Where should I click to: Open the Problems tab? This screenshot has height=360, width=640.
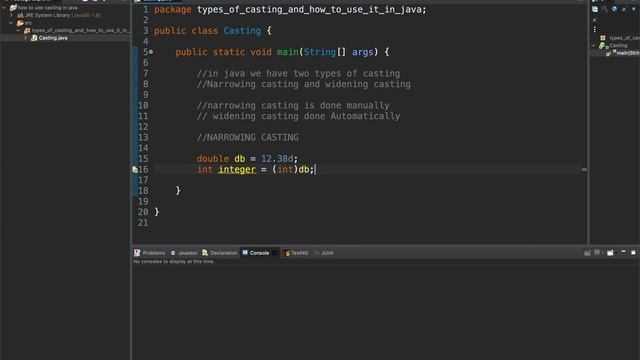[150, 253]
